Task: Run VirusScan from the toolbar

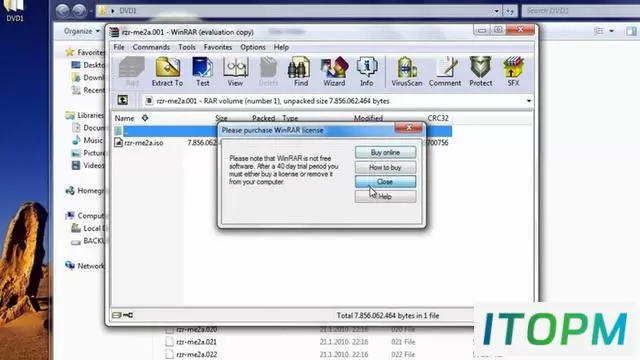Action: tap(407, 72)
